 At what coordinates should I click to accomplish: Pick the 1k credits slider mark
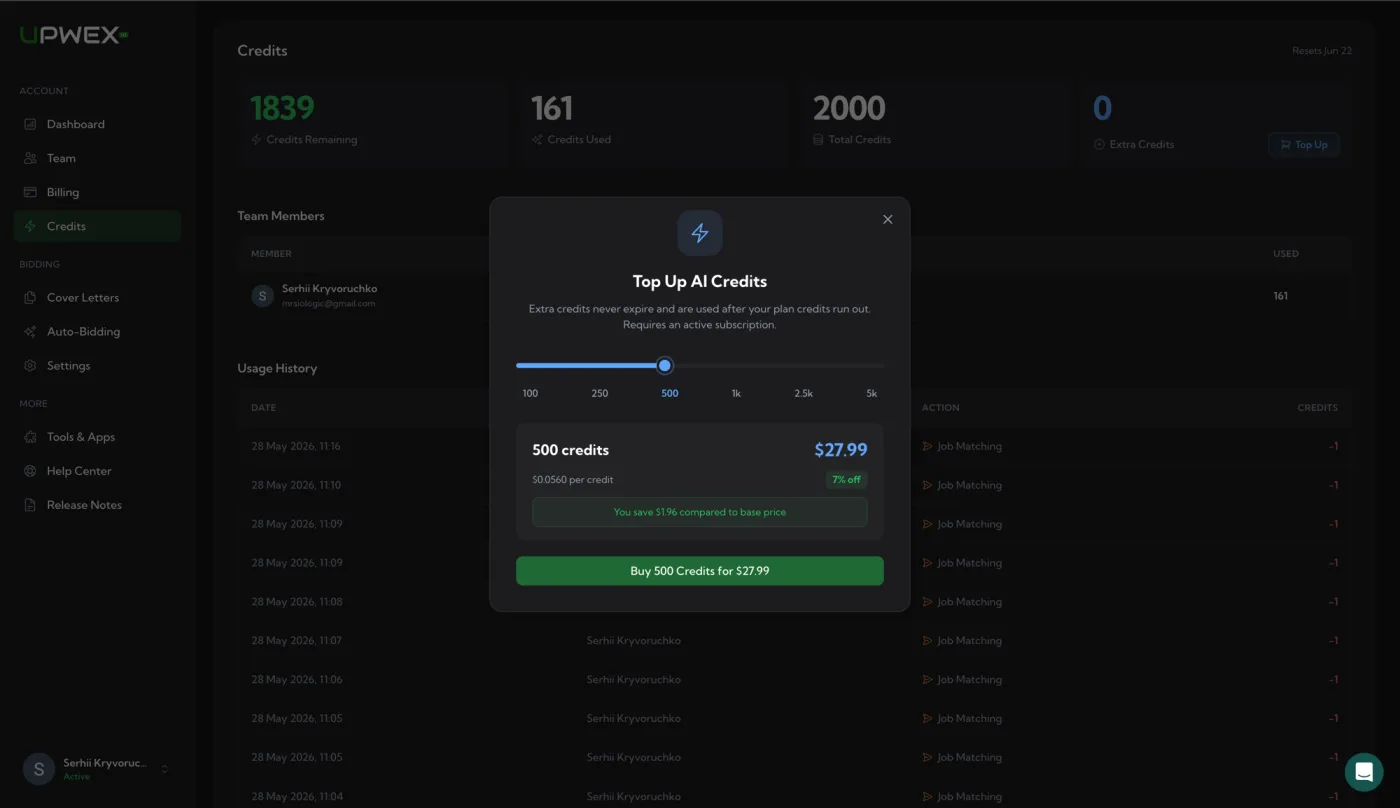pyautogui.click(x=736, y=393)
